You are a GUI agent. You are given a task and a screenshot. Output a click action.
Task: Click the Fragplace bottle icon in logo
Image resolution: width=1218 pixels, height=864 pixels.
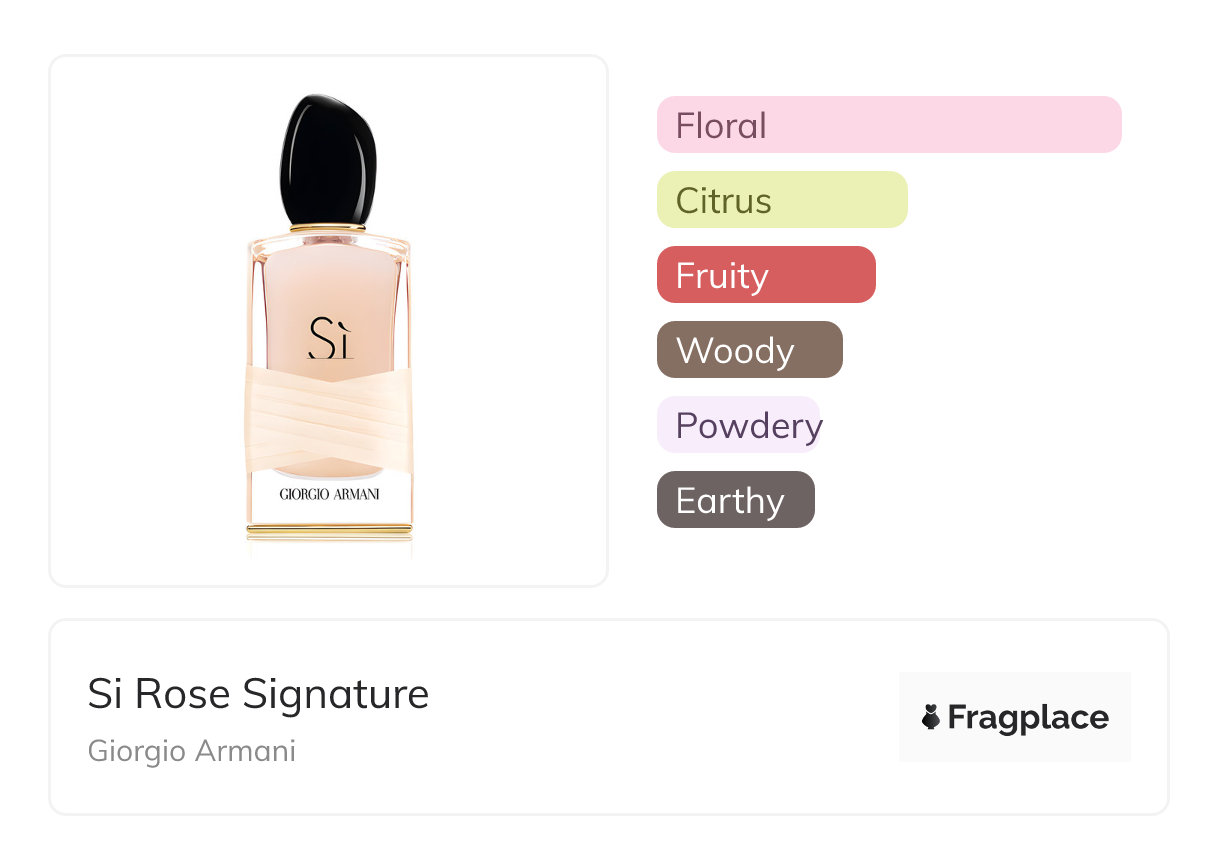[931, 717]
